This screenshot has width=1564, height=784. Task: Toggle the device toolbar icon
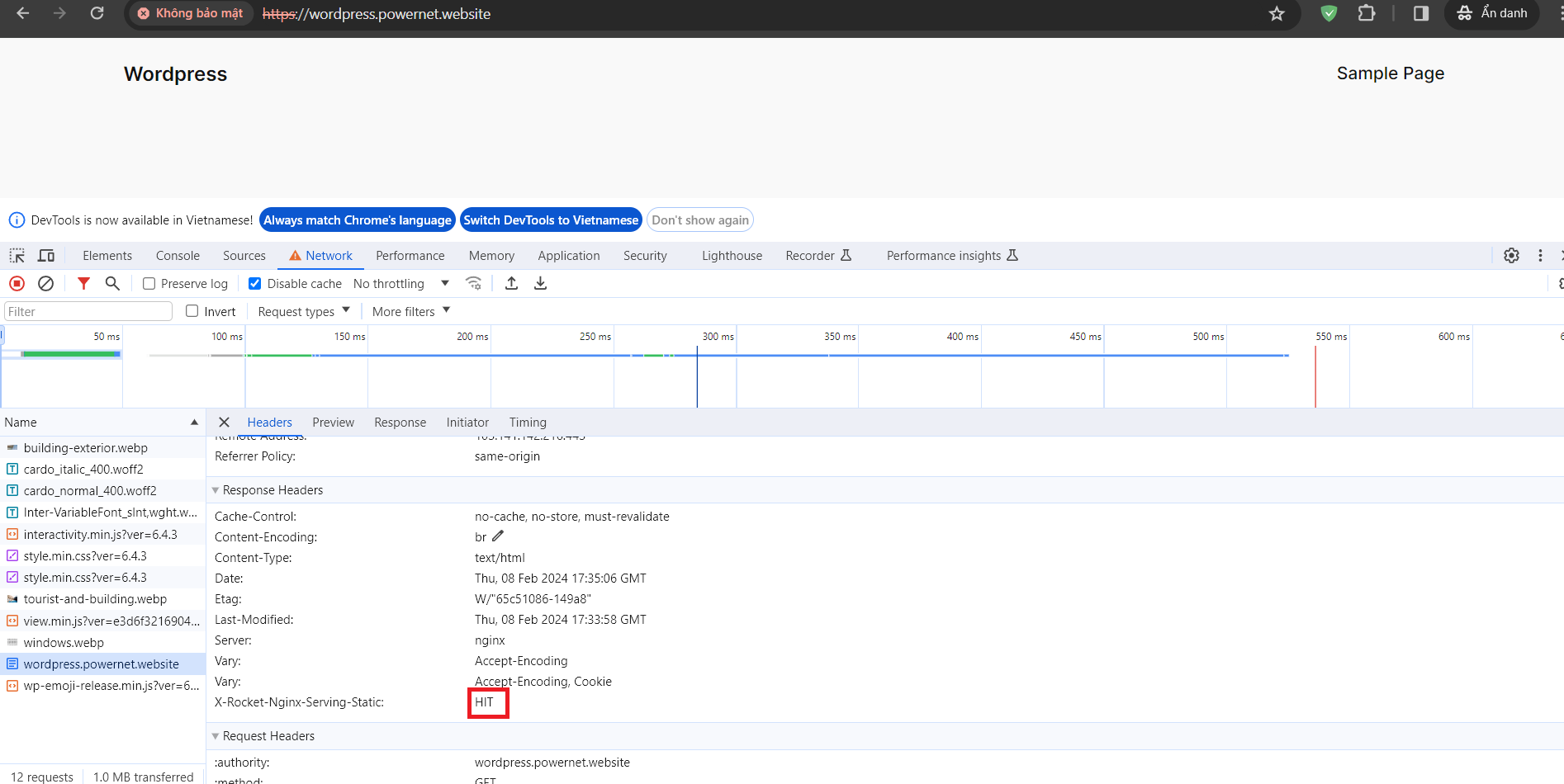click(x=46, y=256)
